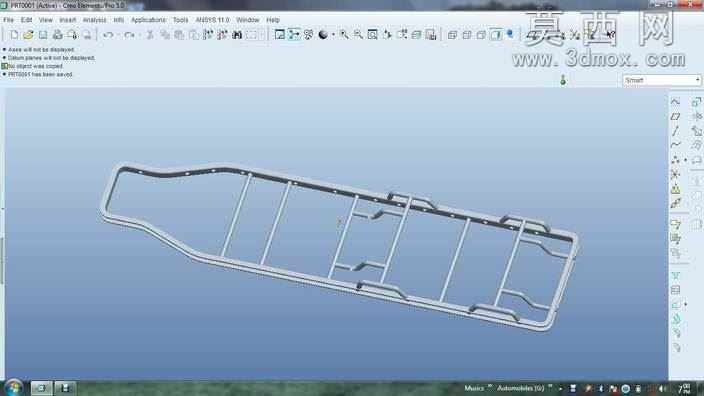Toggle datum axis display
This screenshot has width=704, height=396.
tap(547, 35)
